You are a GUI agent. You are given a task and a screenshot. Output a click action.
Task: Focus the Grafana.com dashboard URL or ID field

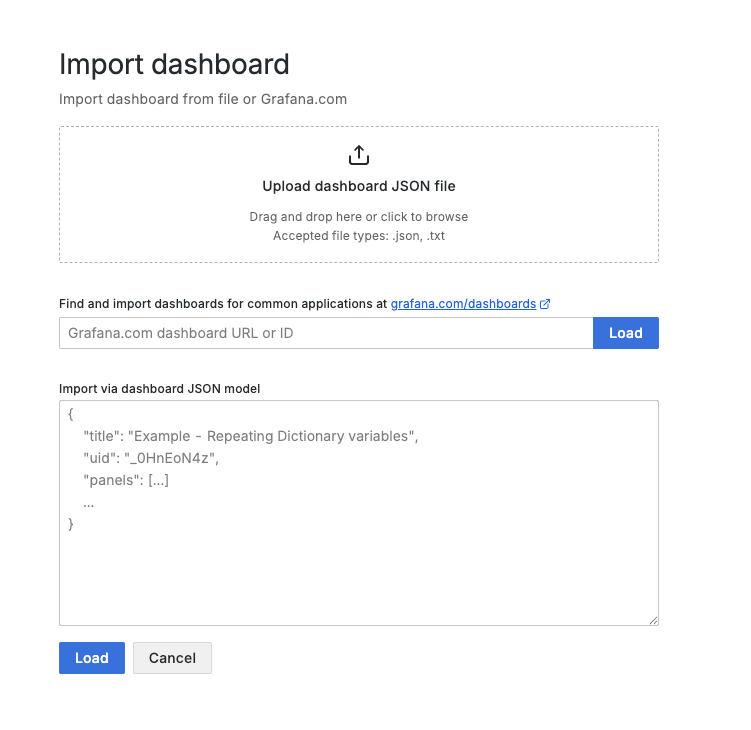click(x=326, y=333)
